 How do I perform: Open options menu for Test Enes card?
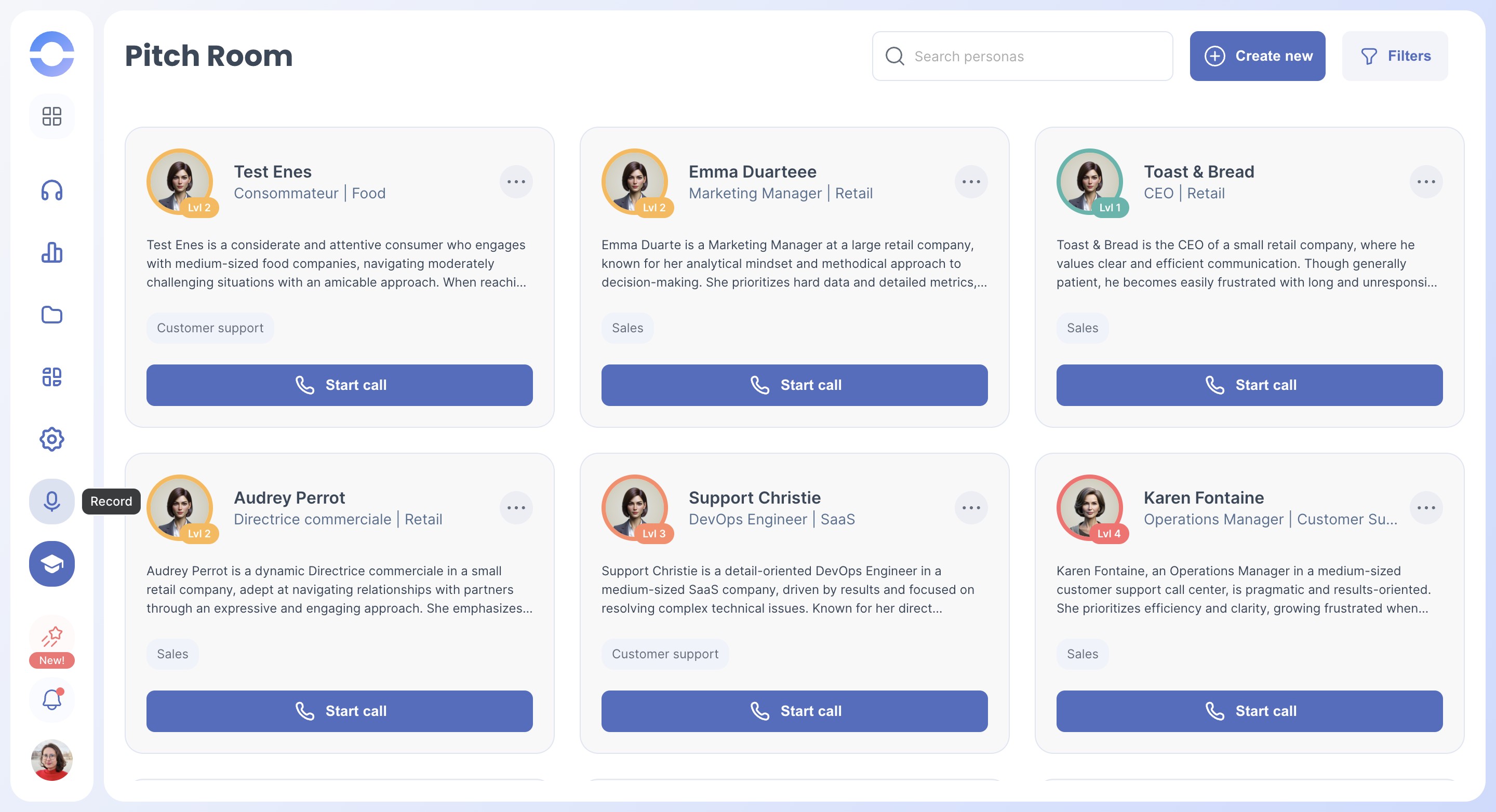tap(516, 182)
